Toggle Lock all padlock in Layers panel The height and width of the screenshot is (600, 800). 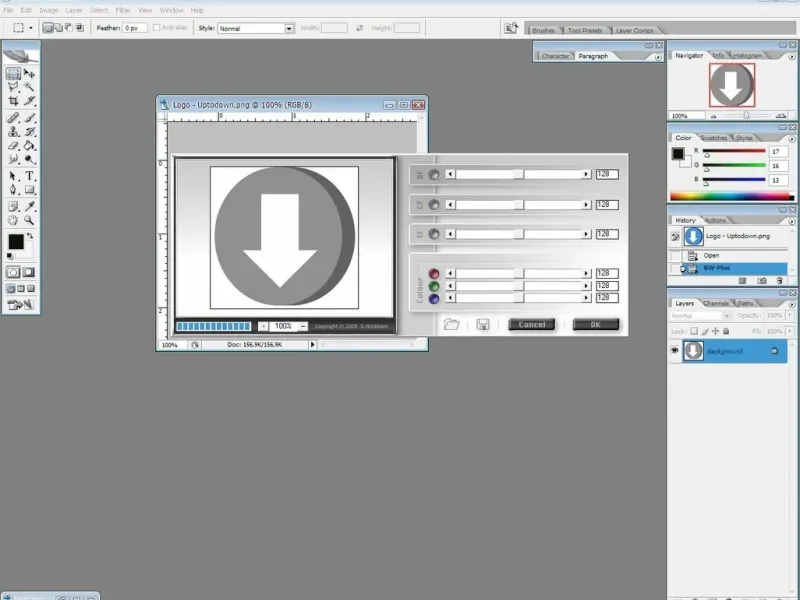[726, 331]
